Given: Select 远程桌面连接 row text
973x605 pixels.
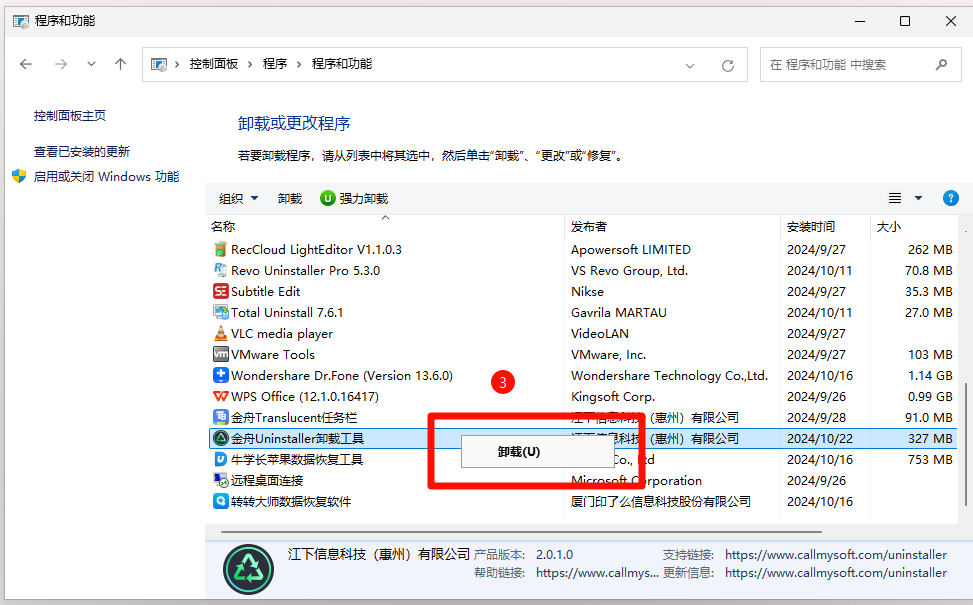Looking at the screenshot, I should 267,480.
